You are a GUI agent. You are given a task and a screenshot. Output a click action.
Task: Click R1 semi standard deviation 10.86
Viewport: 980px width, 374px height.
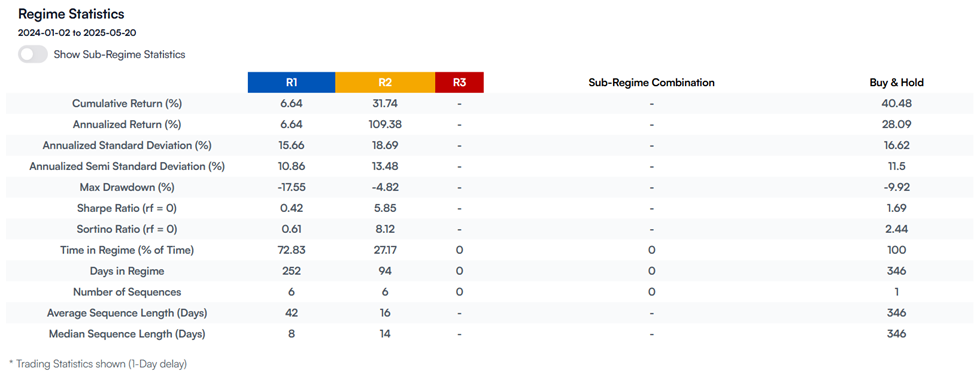tap(291, 166)
